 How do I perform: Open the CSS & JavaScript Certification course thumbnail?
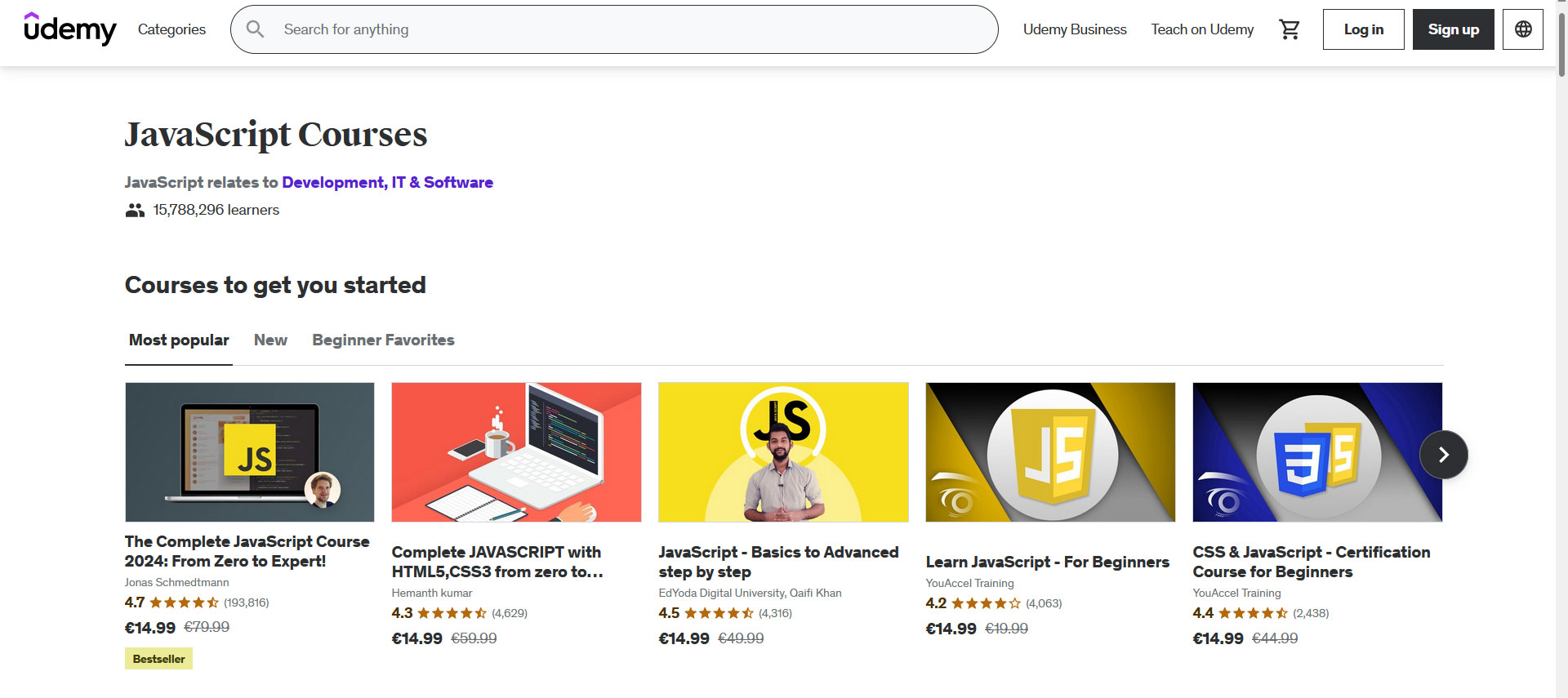1317,452
